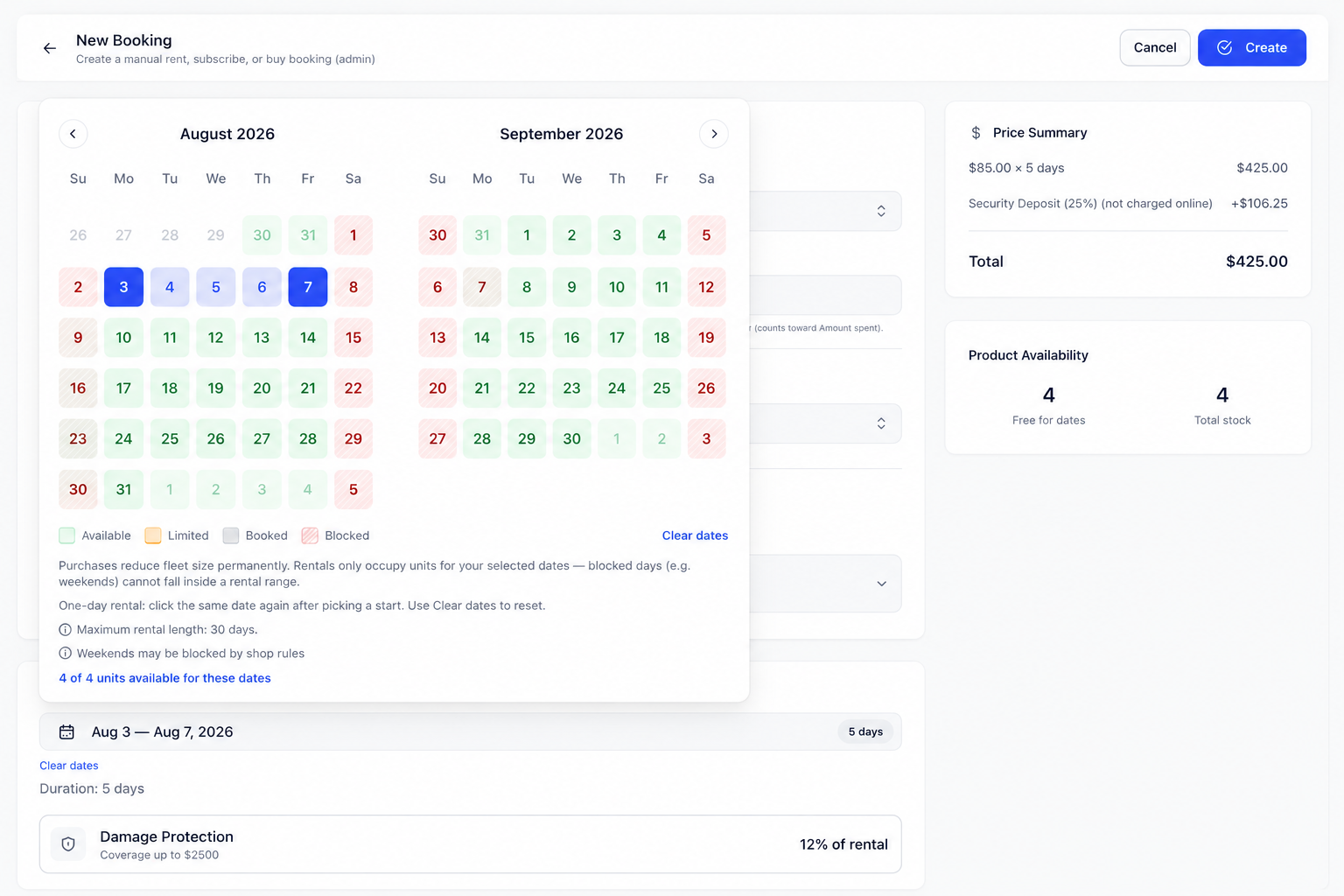Pick September 17 in the calendar
The image size is (1344, 896).
tap(617, 338)
